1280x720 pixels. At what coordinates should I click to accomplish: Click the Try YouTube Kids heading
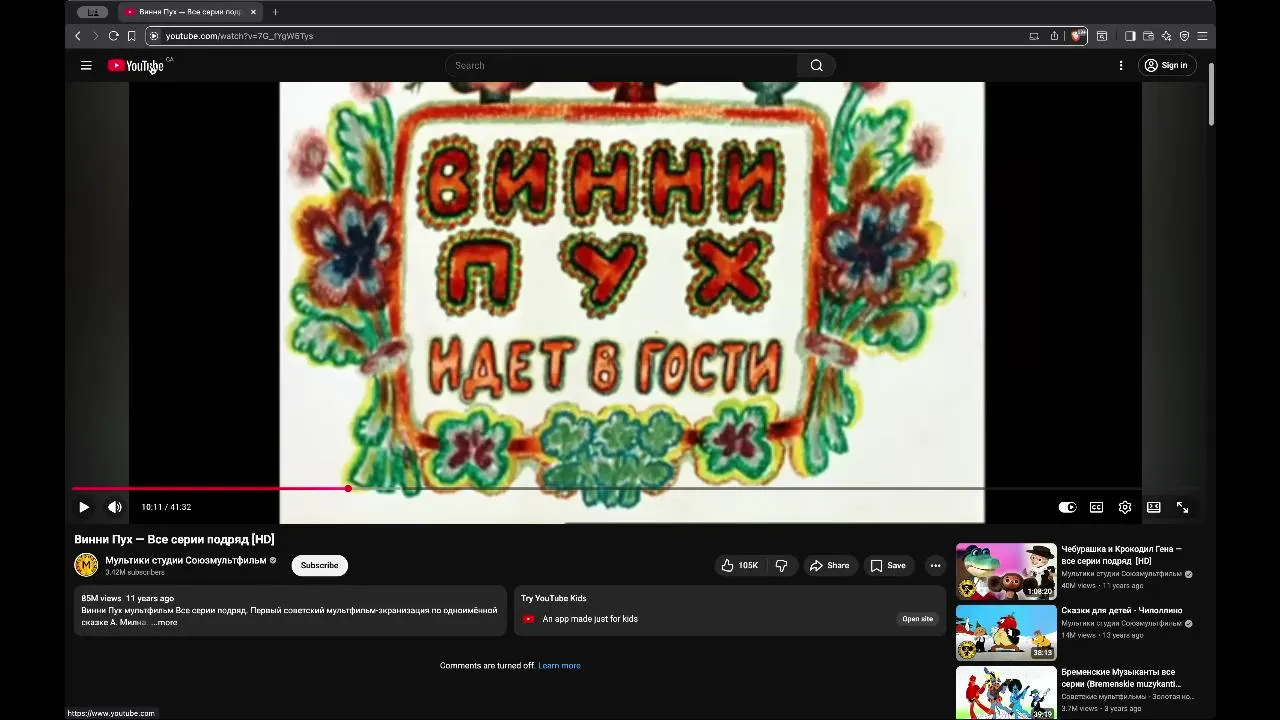pyautogui.click(x=553, y=598)
